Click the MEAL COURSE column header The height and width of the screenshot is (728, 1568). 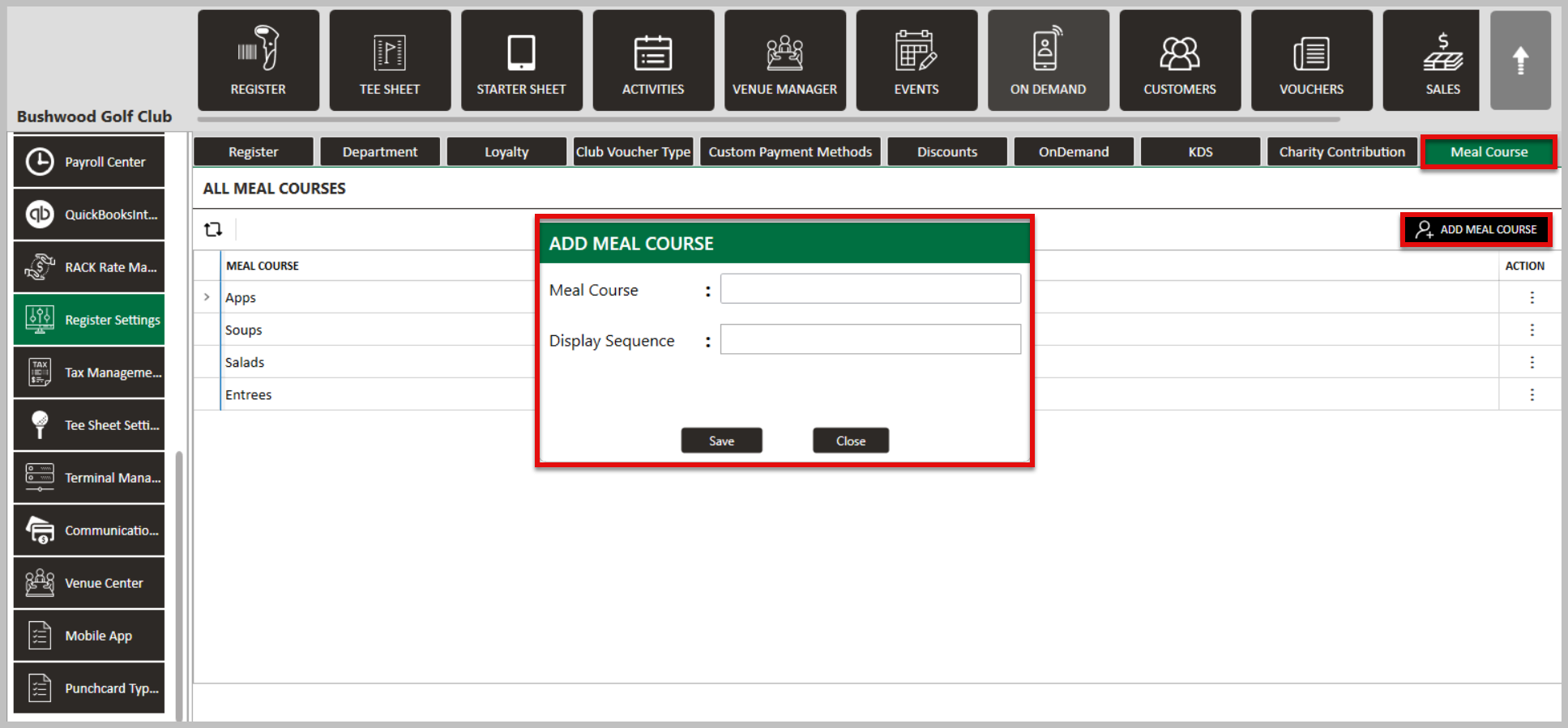coord(263,266)
